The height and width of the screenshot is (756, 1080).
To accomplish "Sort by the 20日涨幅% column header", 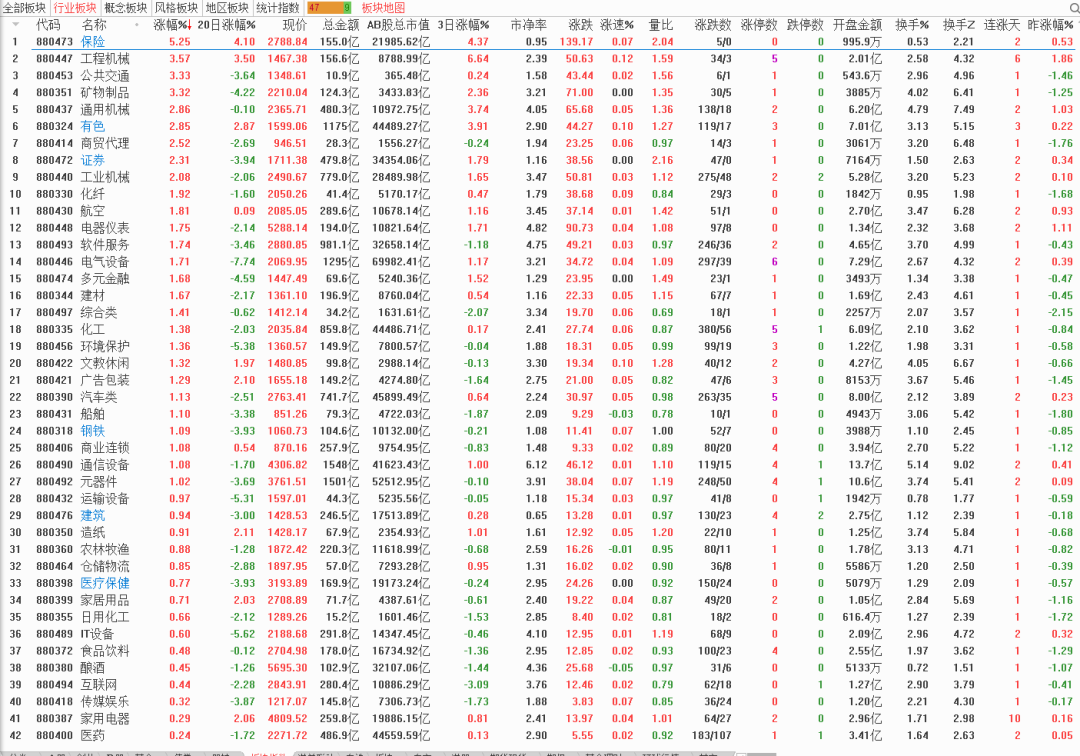I will (x=226, y=25).
